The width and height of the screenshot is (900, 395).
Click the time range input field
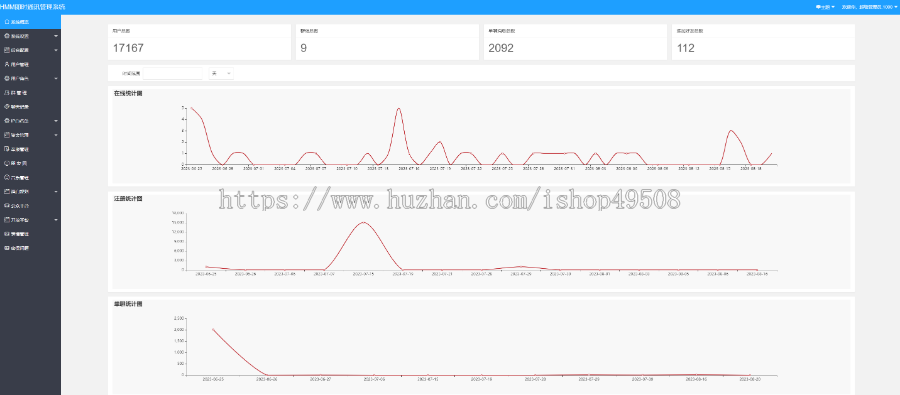(x=173, y=73)
